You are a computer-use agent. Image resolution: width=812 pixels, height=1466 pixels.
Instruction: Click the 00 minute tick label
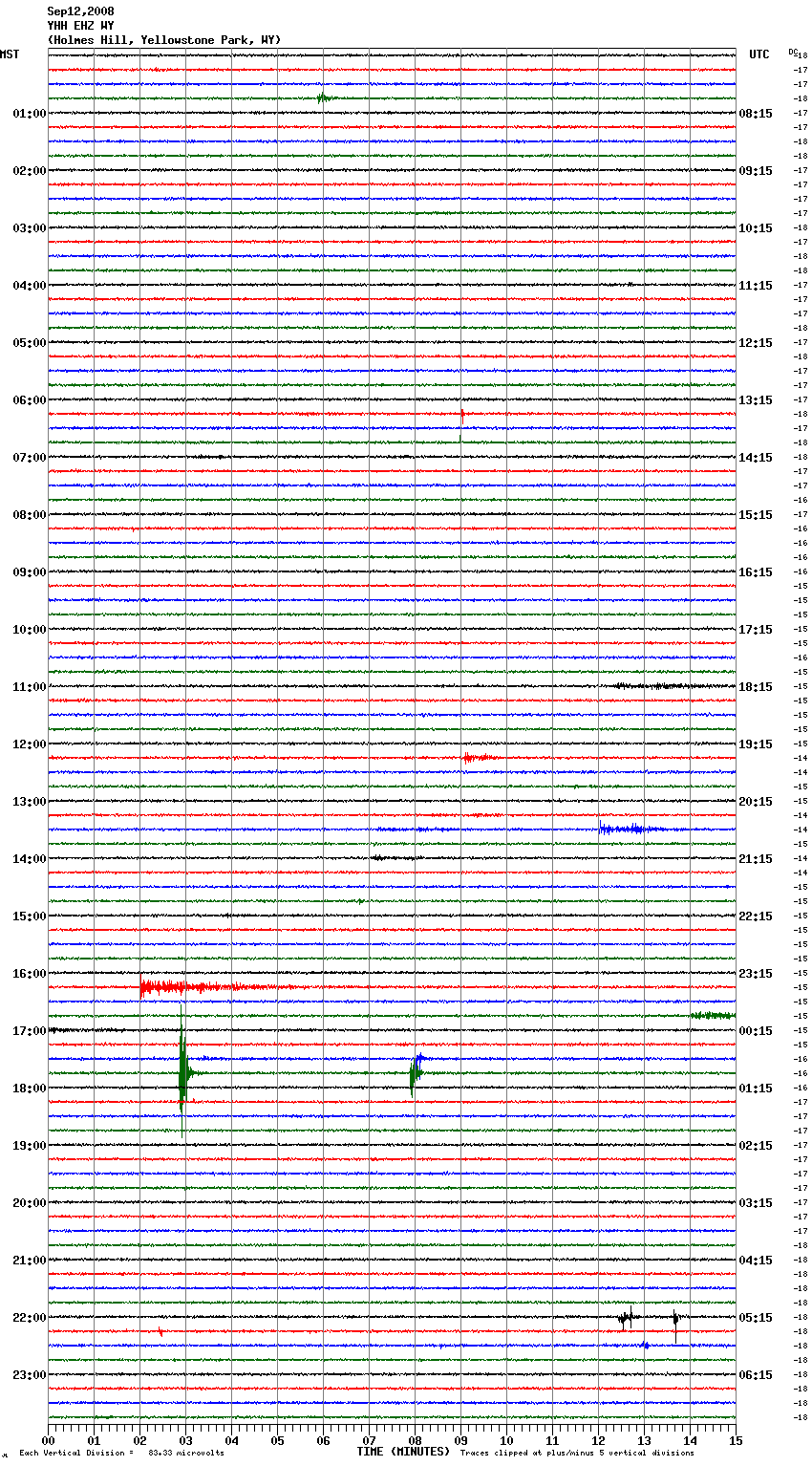pos(48,1440)
